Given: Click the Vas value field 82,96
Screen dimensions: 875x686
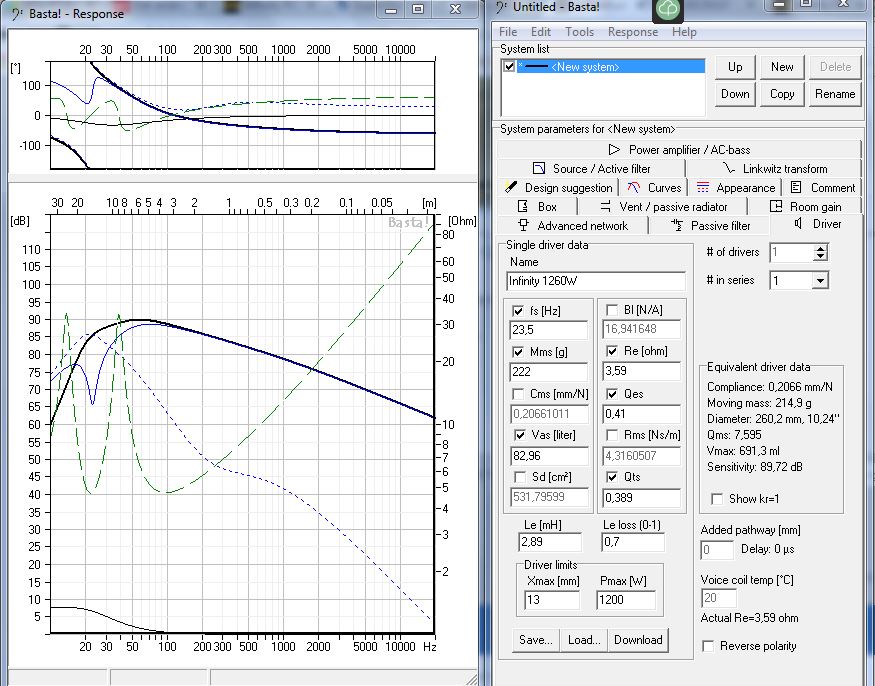Looking at the screenshot, I should click(550, 455).
